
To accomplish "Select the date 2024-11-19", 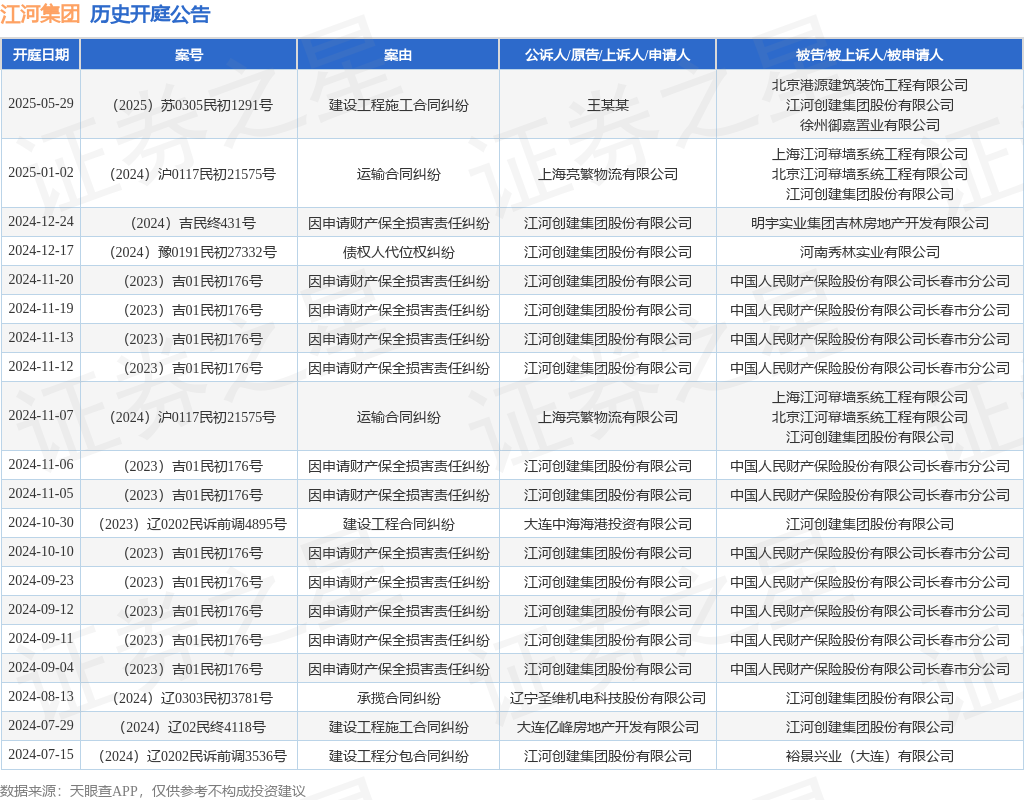I will (40, 308).
